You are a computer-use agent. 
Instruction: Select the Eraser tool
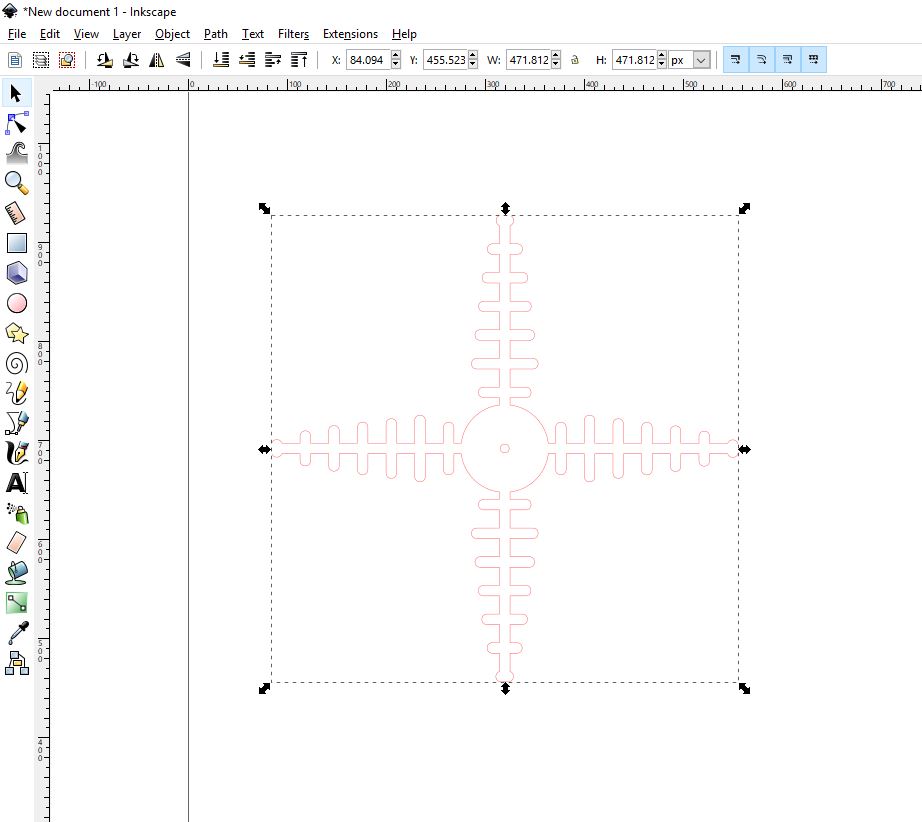tap(16, 543)
